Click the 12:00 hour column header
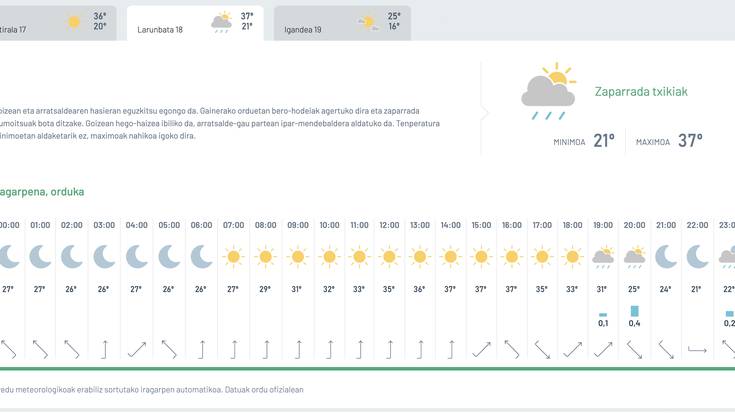This screenshot has width=735, height=413. click(389, 225)
